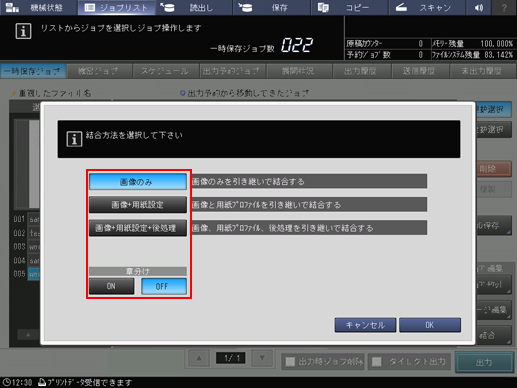Go to previous page with up arrow
The image size is (517, 388).
pyautogui.click(x=199, y=358)
